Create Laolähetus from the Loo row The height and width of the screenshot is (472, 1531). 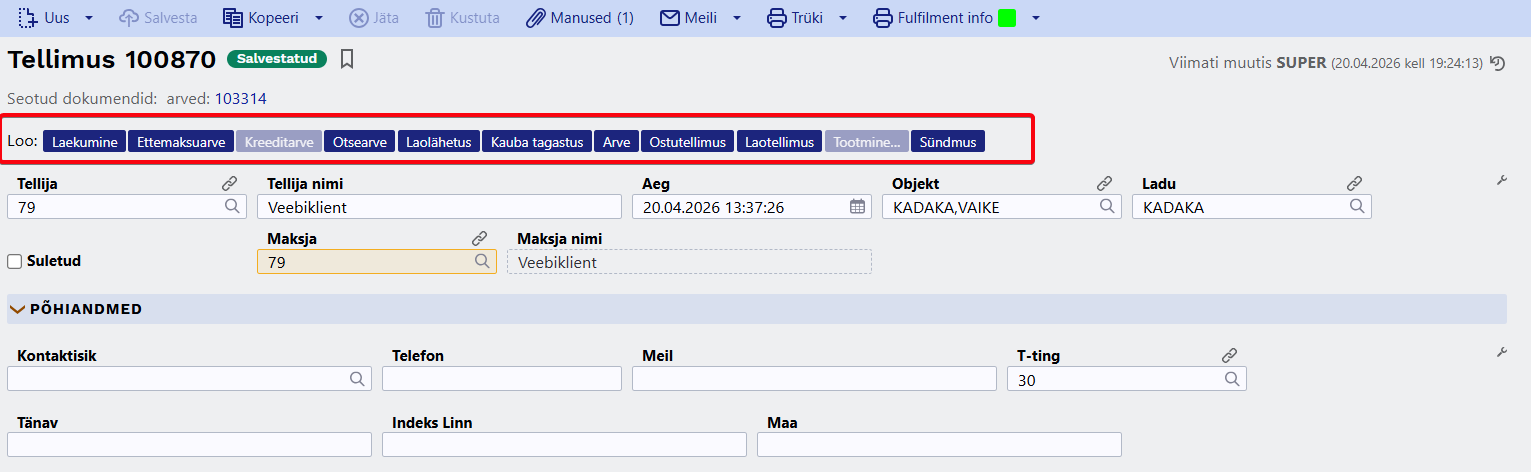pyautogui.click(x=438, y=142)
